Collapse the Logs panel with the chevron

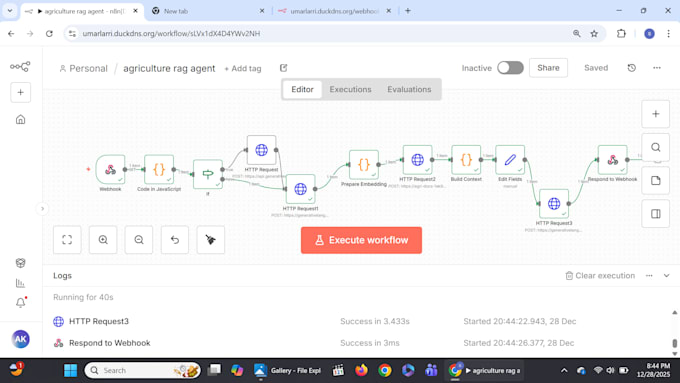click(x=667, y=275)
